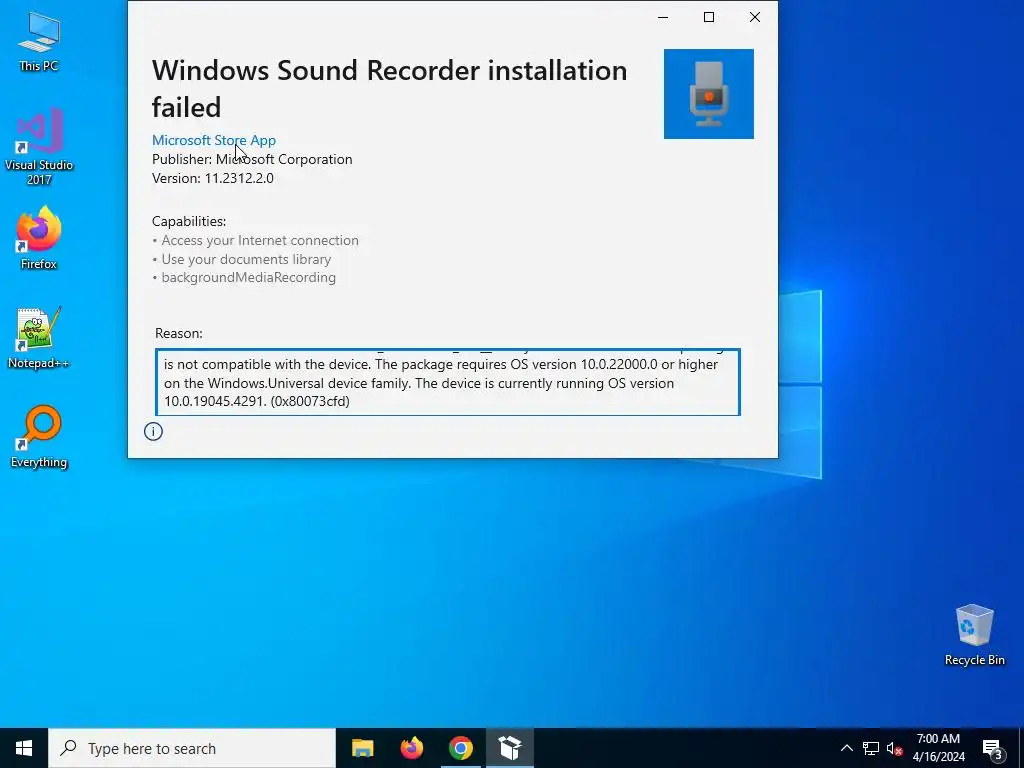Open the Microsoft Store App link
Viewport: 1024px width, 768px height.
click(x=214, y=140)
